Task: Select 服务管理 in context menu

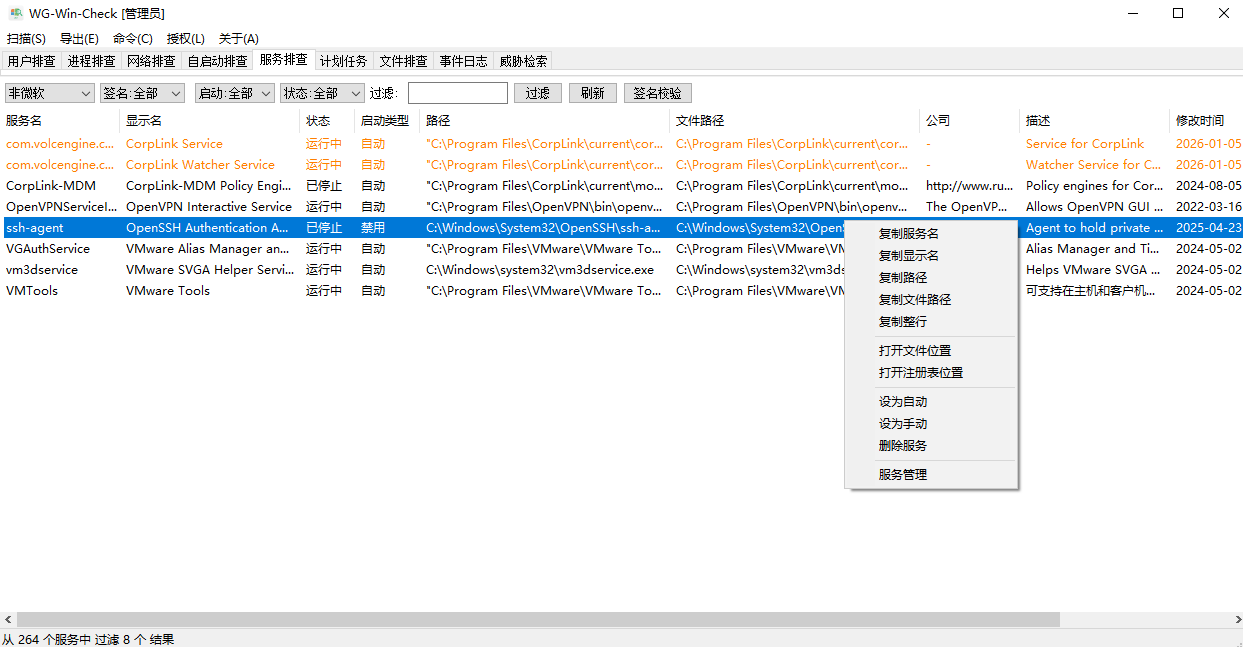Action: tap(902, 474)
